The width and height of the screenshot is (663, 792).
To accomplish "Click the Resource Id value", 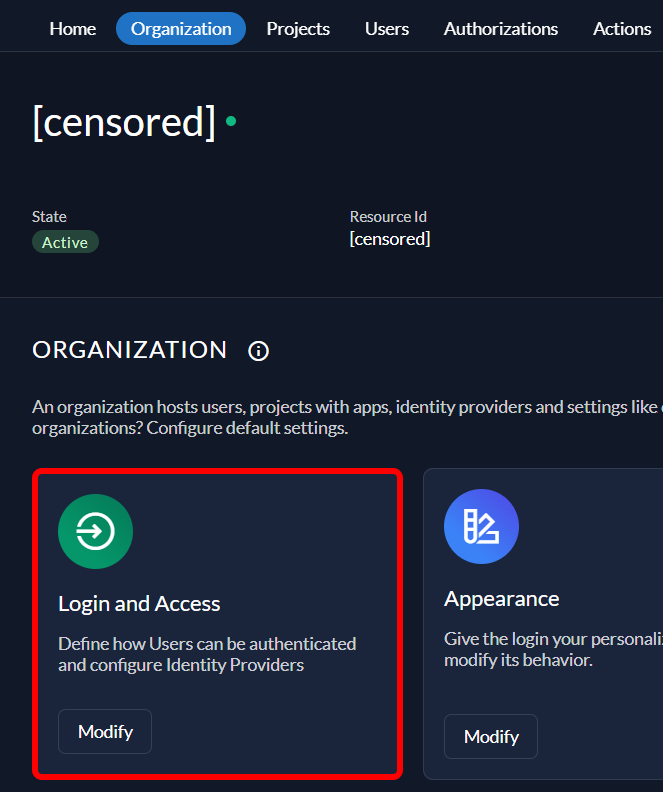I will tap(390, 239).
